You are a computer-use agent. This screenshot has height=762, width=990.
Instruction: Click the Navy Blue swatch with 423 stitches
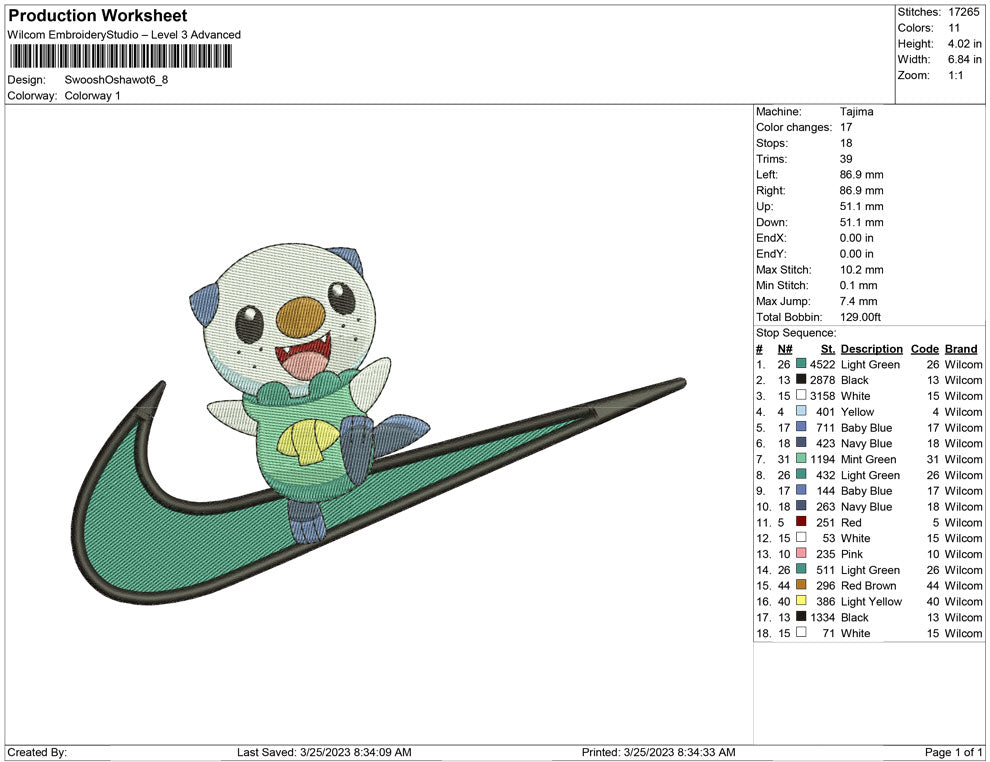(x=801, y=443)
